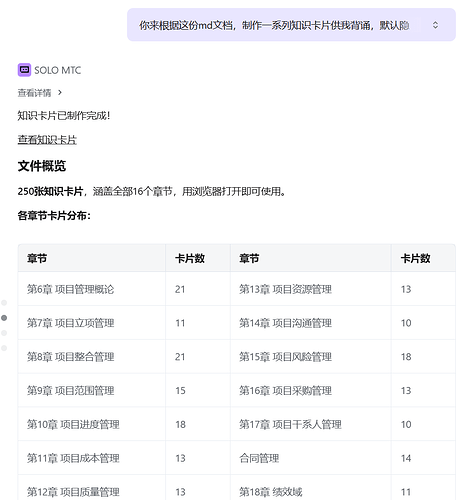The height and width of the screenshot is (500, 470).
Task: Open the 查看详情 details chevron
Action: point(60,92)
